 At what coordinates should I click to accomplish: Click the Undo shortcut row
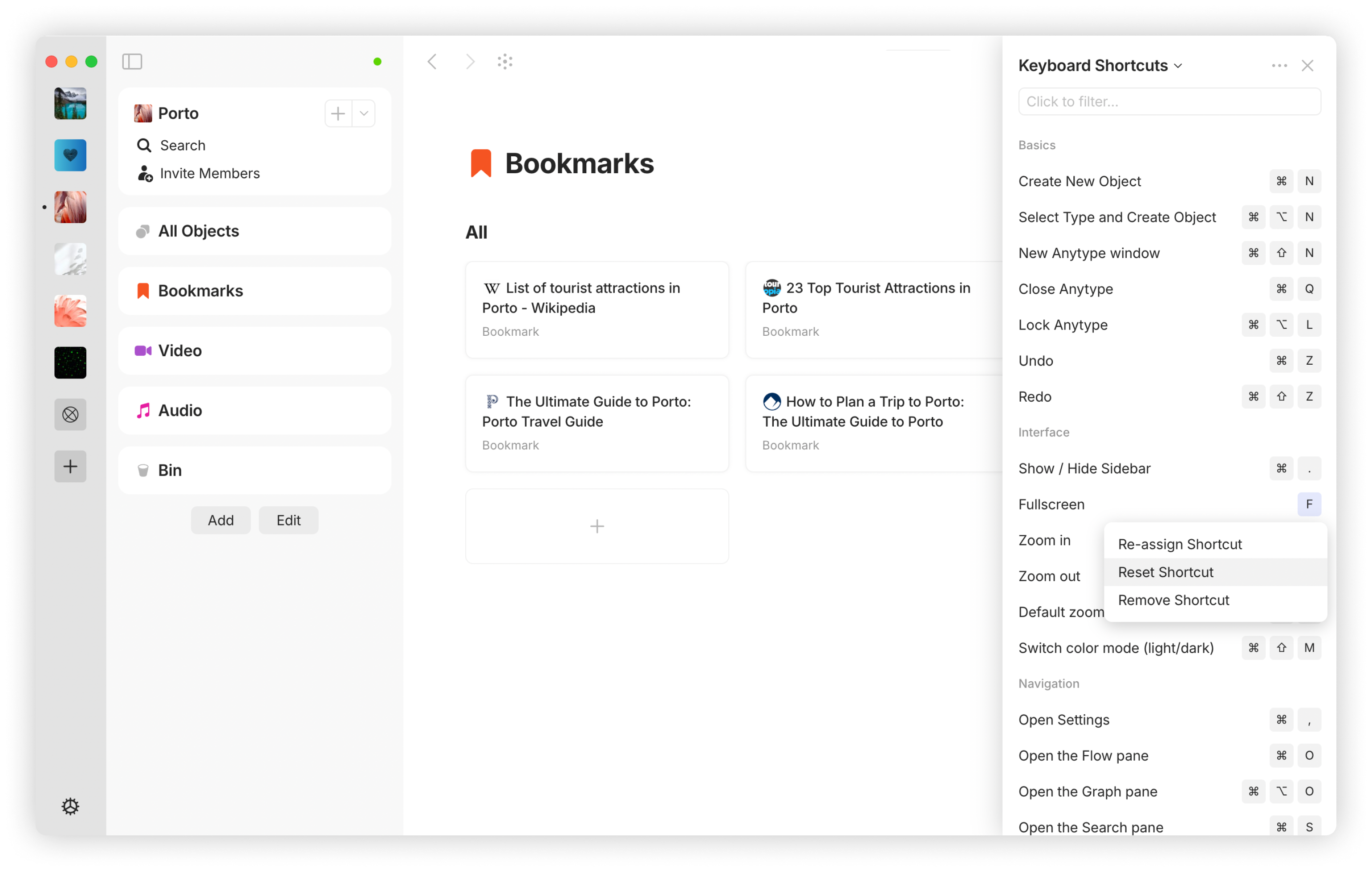point(1169,361)
